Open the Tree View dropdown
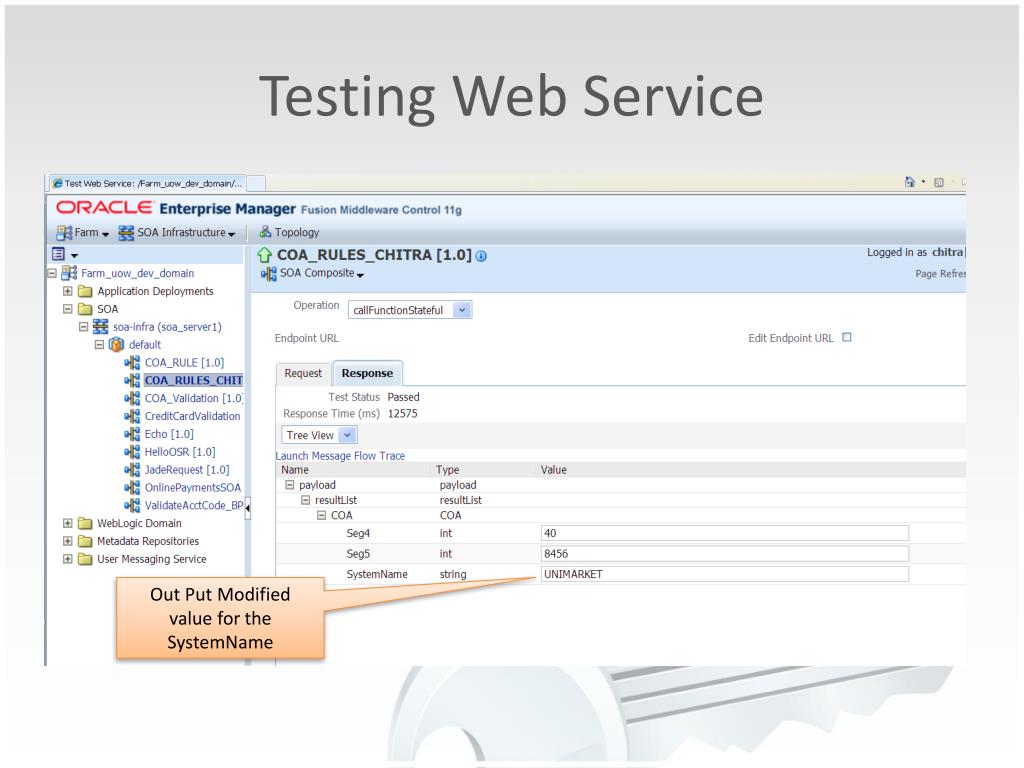The image size is (1024, 768). pyautogui.click(x=319, y=435)
